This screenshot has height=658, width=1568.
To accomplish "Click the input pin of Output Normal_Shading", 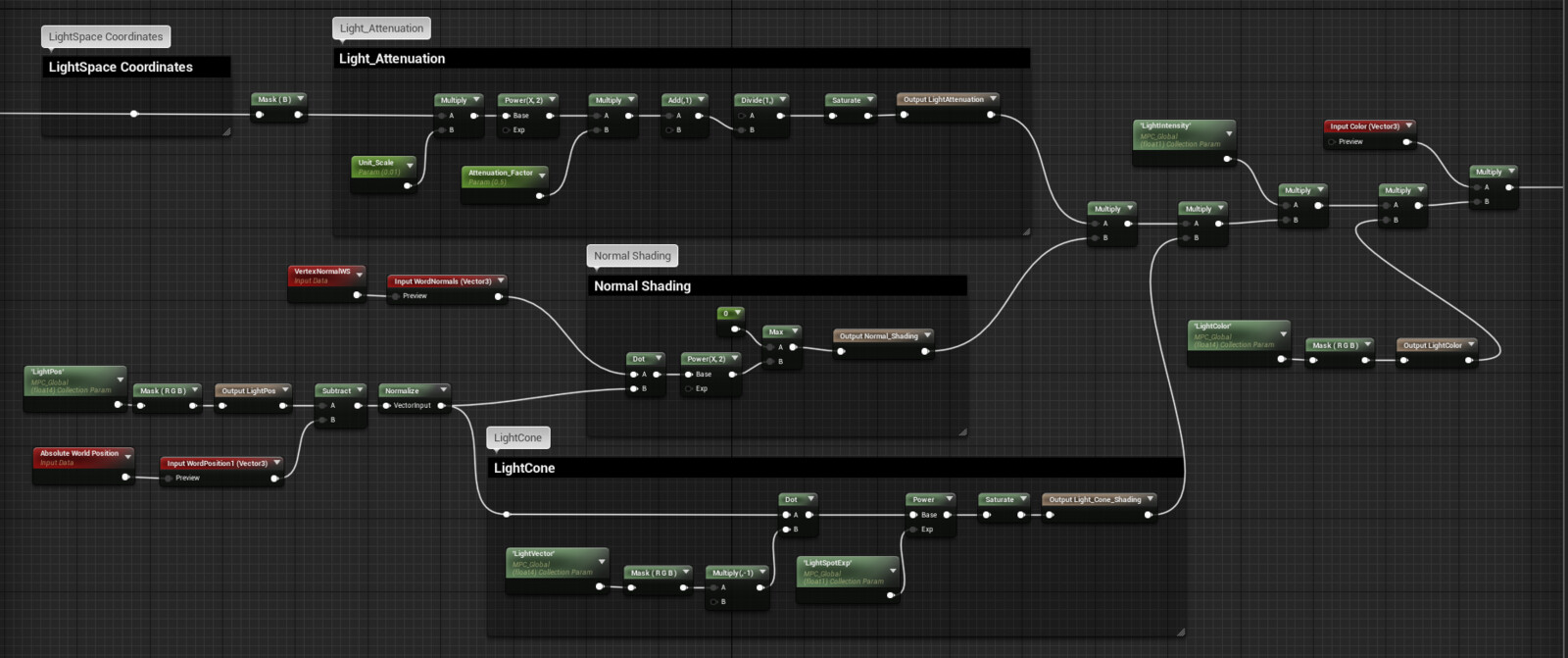I will pyautogui.click(x=841, y=351).
